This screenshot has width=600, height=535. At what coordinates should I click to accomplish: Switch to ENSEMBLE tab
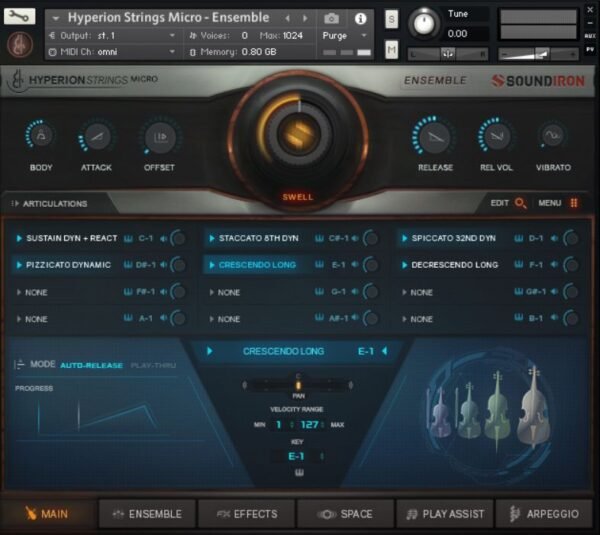pos(147,514)
